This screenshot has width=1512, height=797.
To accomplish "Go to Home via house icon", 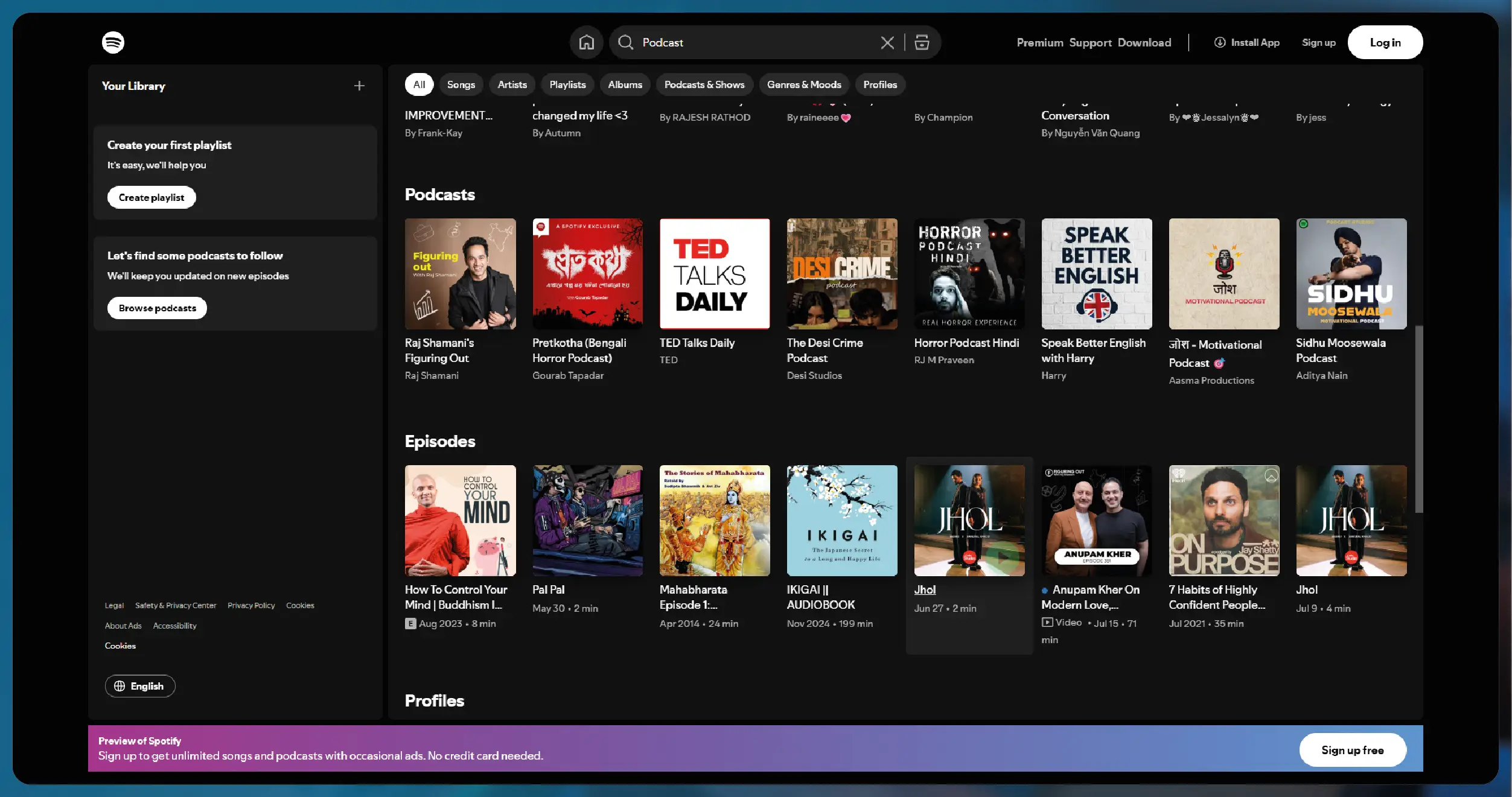I will tap(586, 42).
